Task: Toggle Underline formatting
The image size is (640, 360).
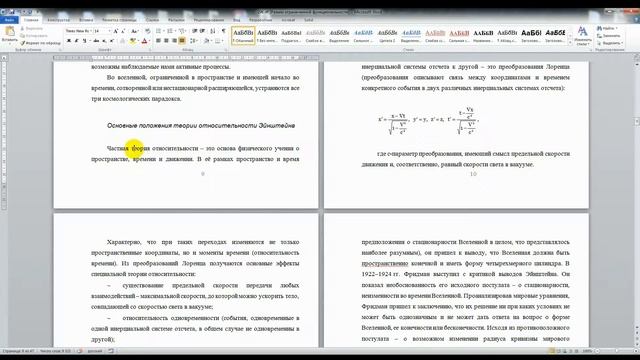Action: [84, 41]
